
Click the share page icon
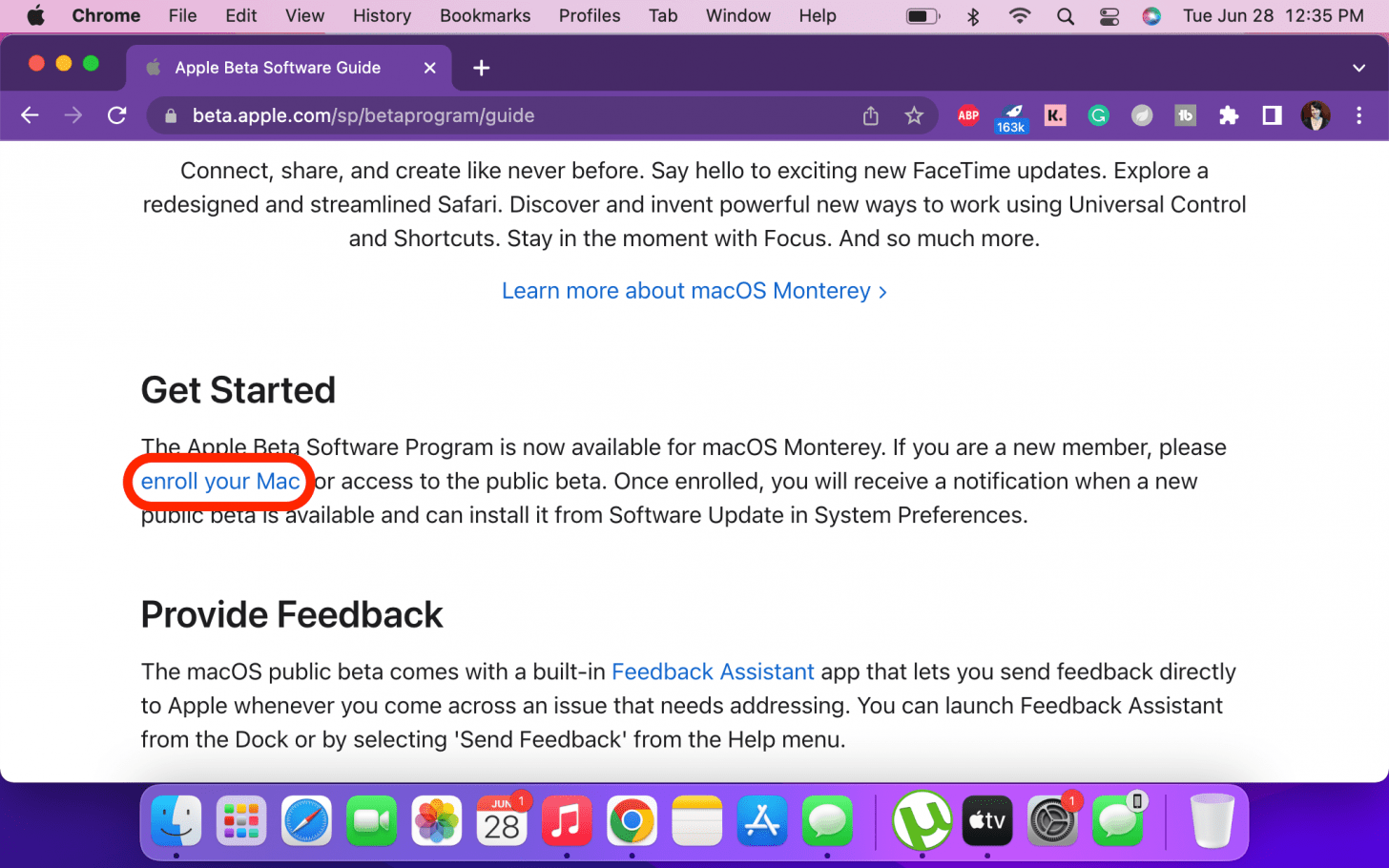[870, 115]
